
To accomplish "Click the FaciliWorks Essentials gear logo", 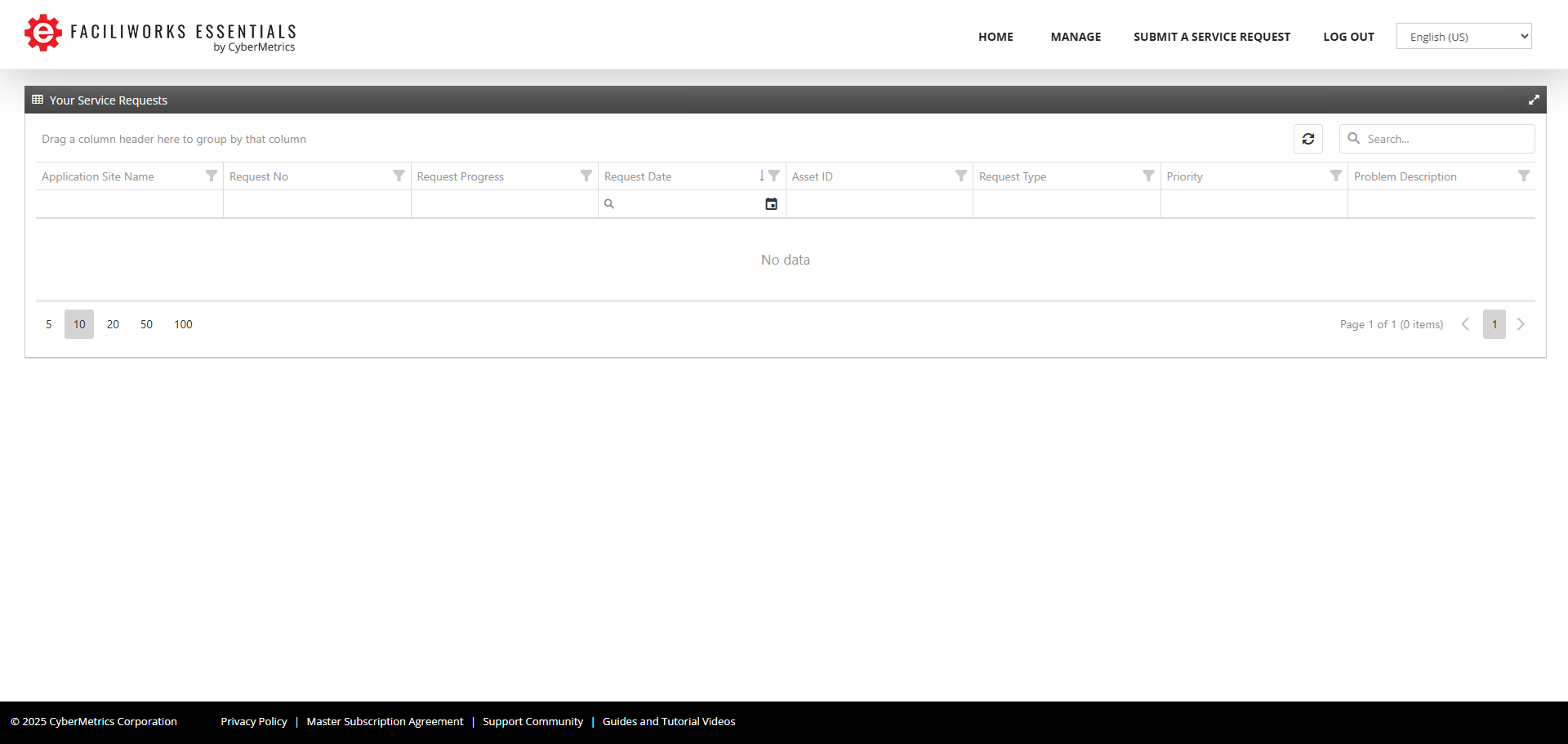I will tap(42, 33).
